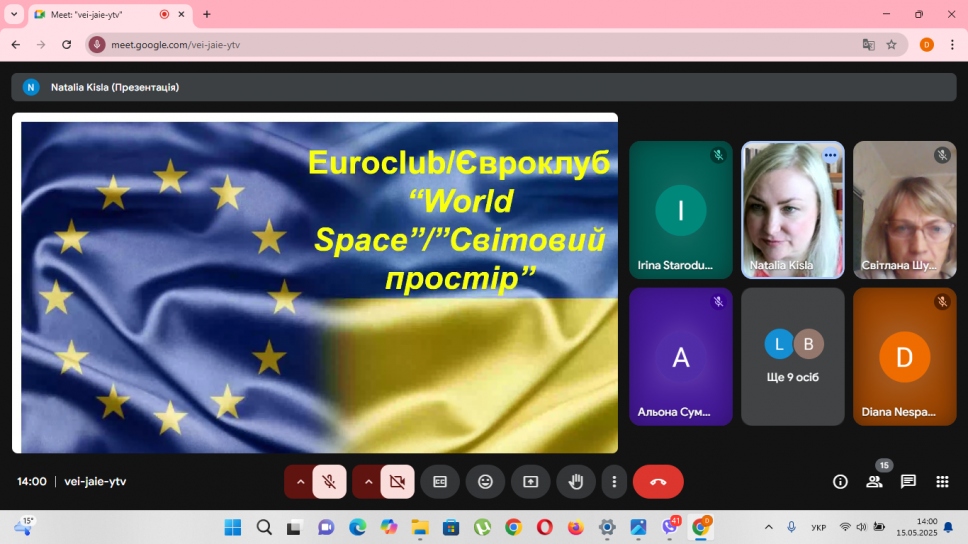Viewport: 968px width, 544px height.
Task: Open the activities grid icon
Action: tap(942, 482)
